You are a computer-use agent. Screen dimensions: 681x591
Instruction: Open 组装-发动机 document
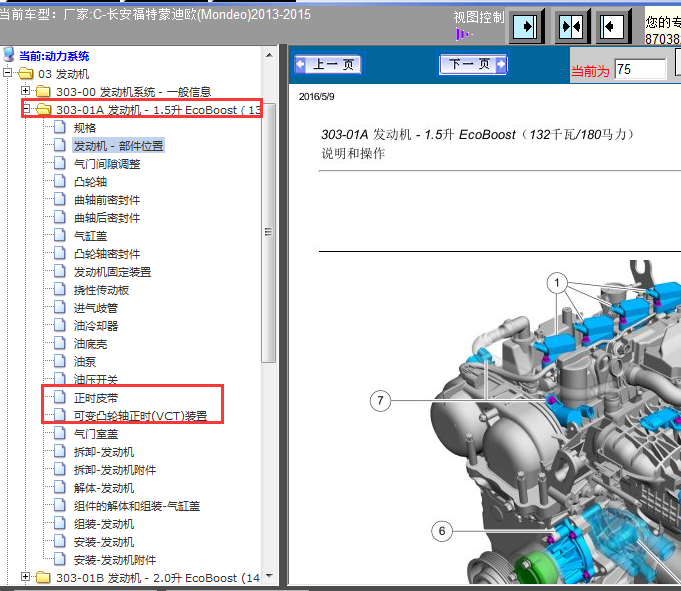[104, 524]
